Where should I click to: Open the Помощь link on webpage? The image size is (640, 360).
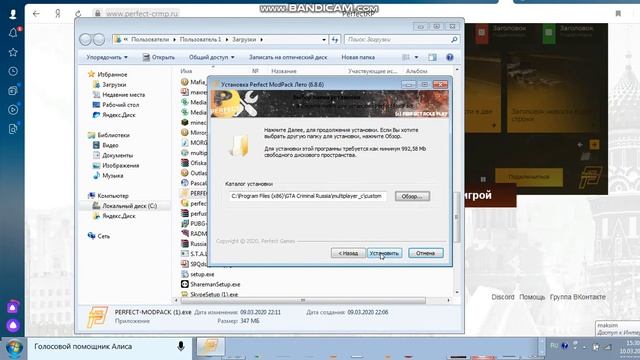coord(532,297)
